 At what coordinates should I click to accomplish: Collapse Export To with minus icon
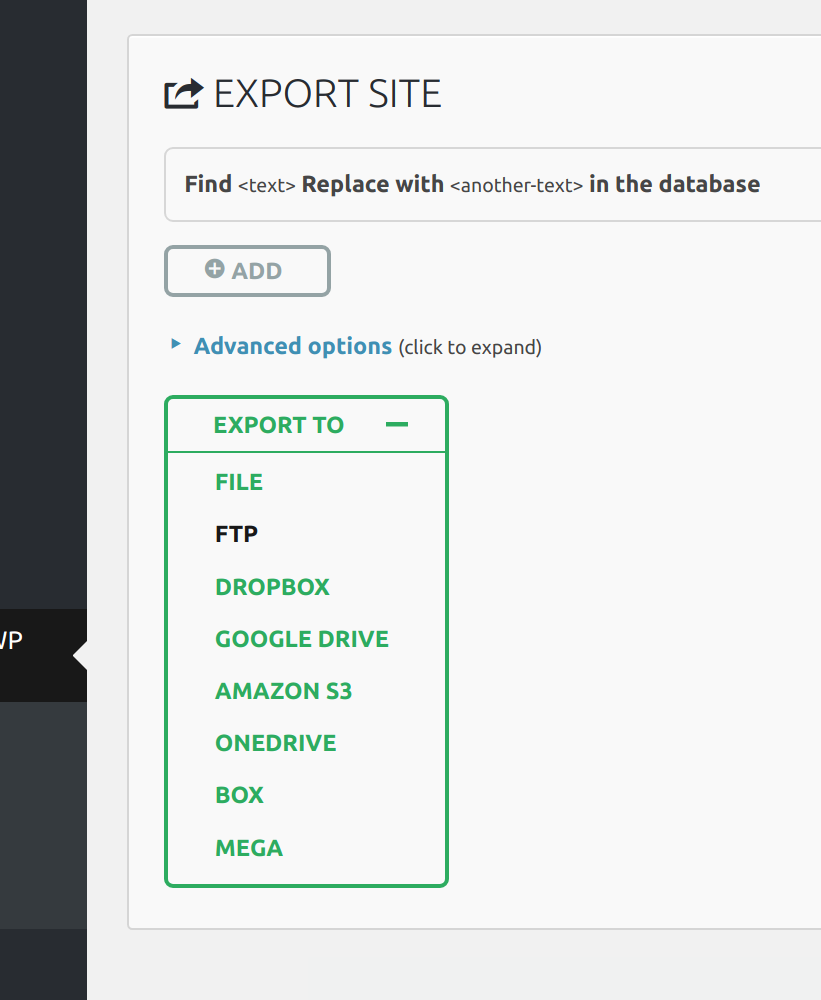(x=397, y=425)
